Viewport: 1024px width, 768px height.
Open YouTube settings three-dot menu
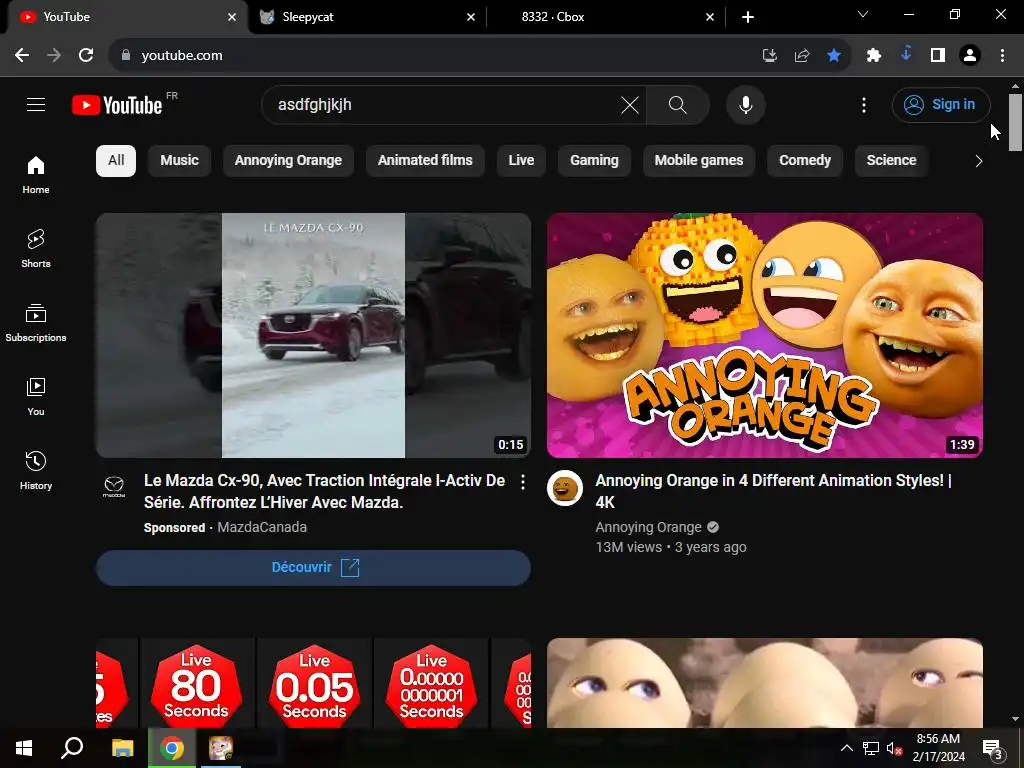(x=864, y=104)
